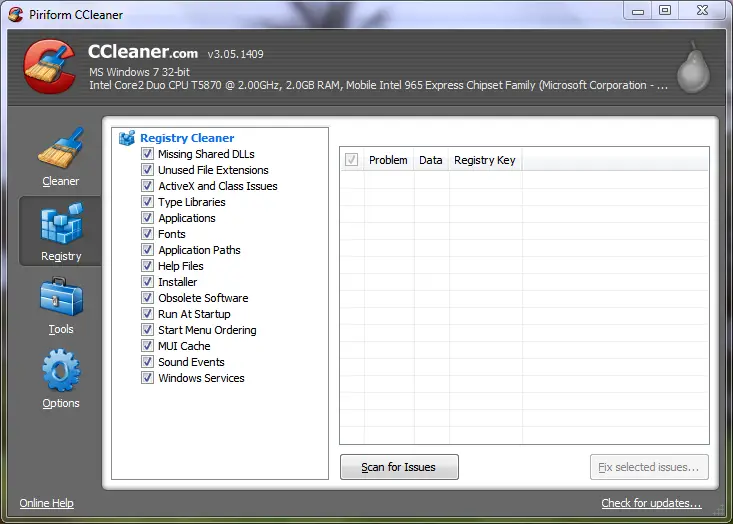Click version text v3.05.1409

pyautogui.click(x=236, y=54)
